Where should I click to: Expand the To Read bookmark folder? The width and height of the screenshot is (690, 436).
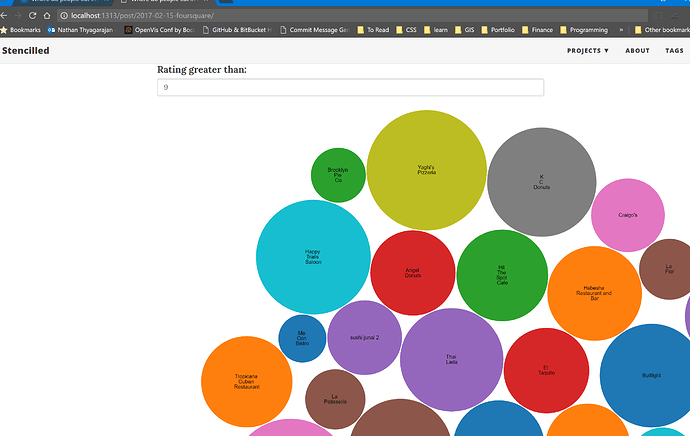coord(373,30)
